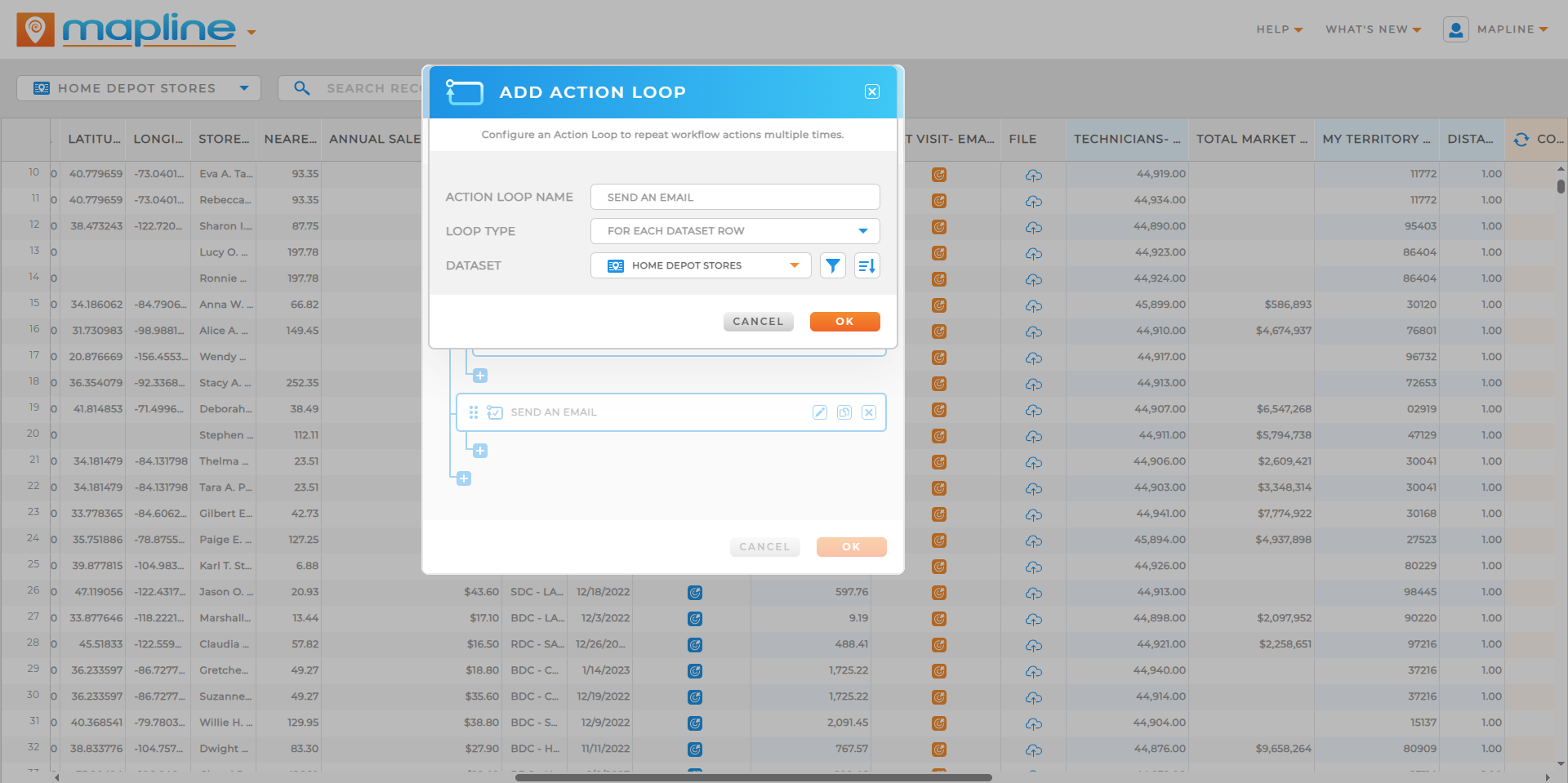Image resolution: width=1568 pixels, height=783 pixels.
Task: Click the dataset sort order icon
Action: [866, 265]
